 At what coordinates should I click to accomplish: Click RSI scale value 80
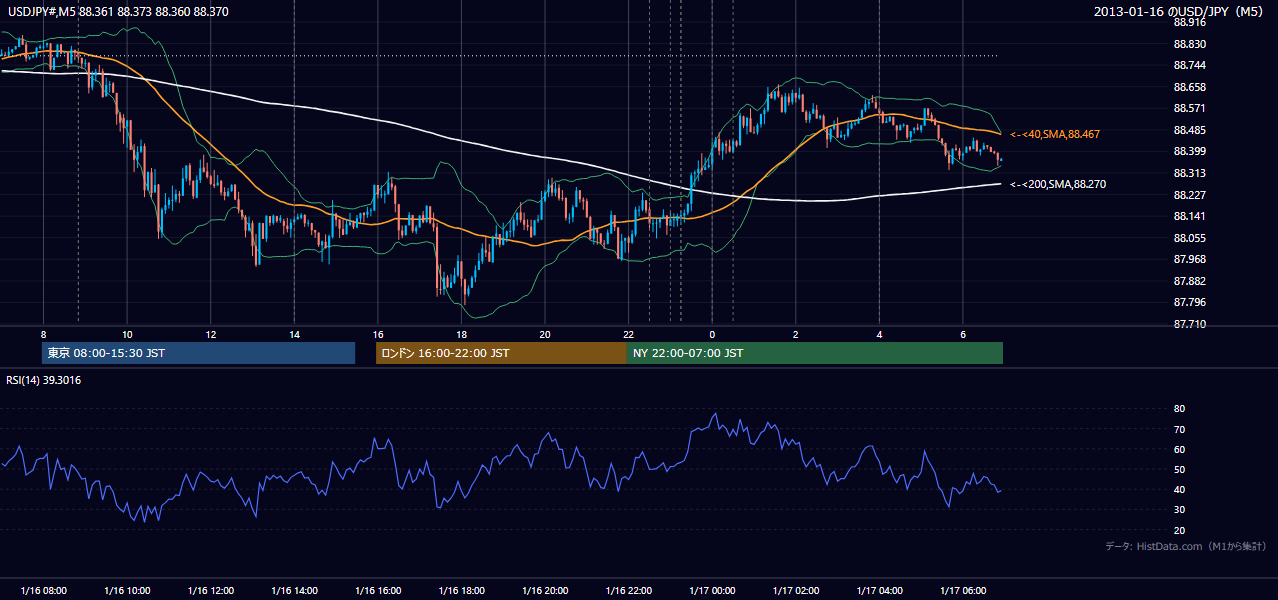pos(1179,409)
